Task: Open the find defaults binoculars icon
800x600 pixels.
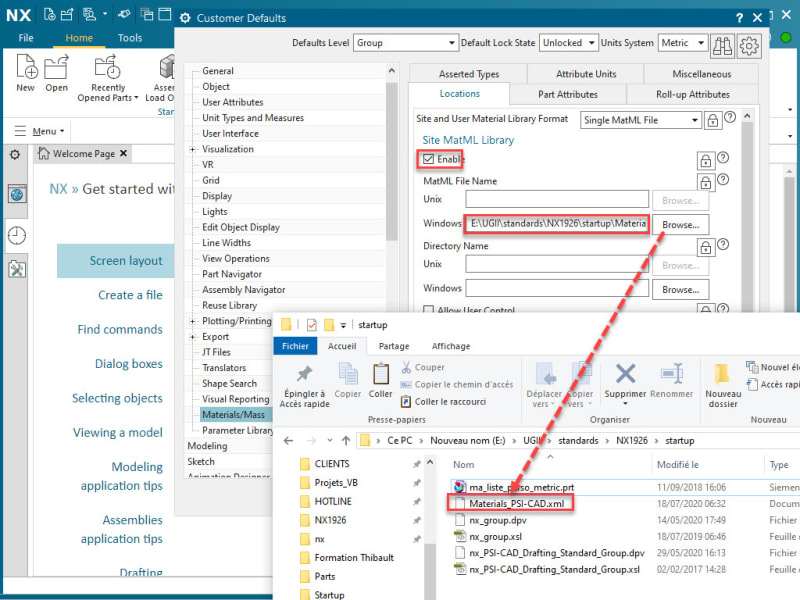Action: tap(722, 46)
